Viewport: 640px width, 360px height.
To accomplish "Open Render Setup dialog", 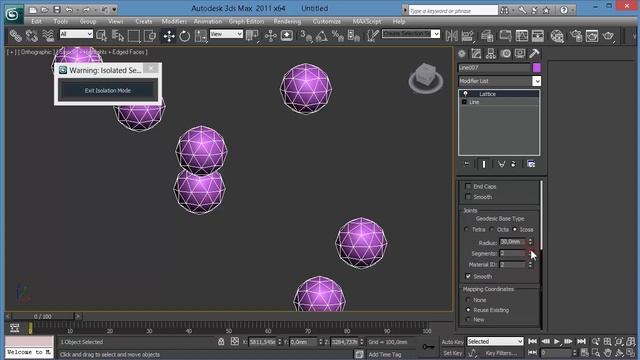I will tap(576, 36).
